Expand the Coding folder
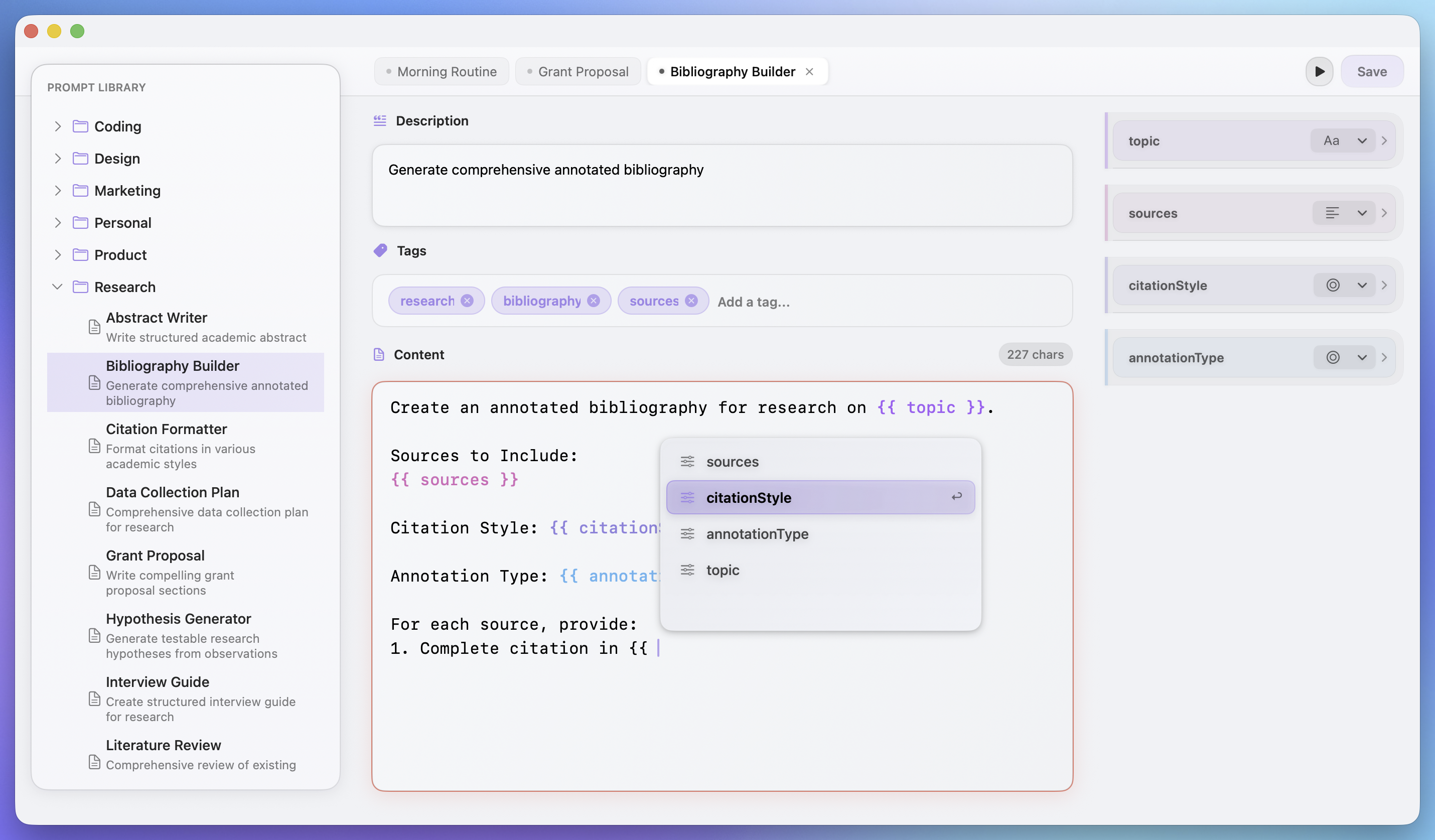1435x840 pixels. tap(58, 126)
